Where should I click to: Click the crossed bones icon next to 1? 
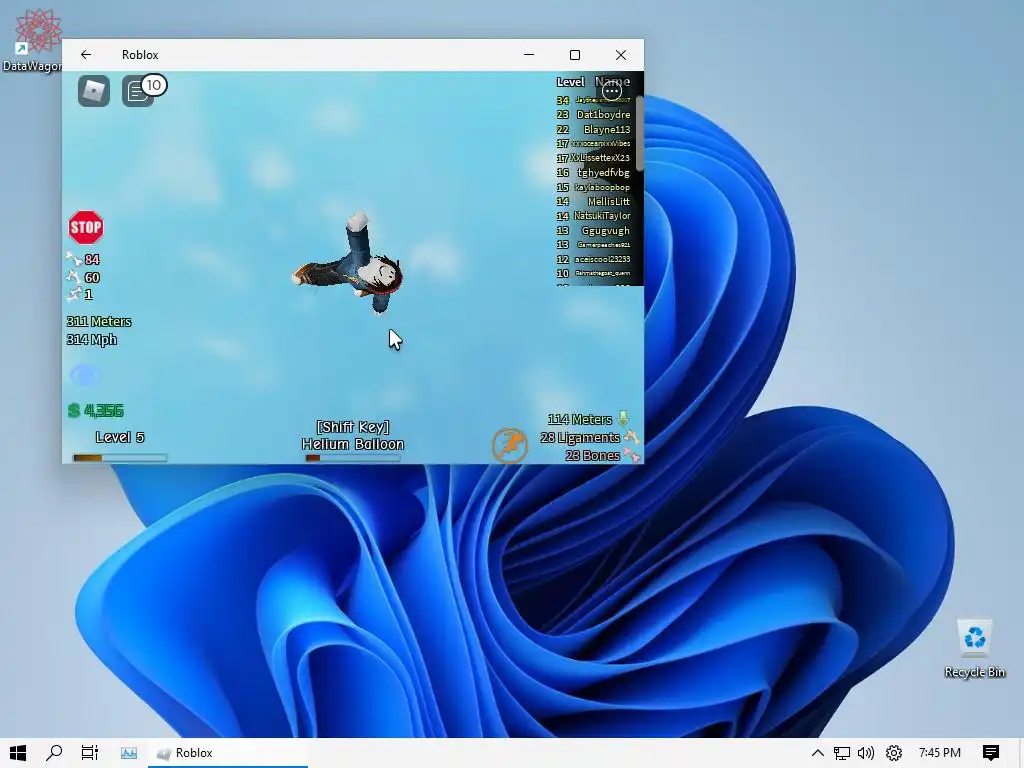click(73, 295)
